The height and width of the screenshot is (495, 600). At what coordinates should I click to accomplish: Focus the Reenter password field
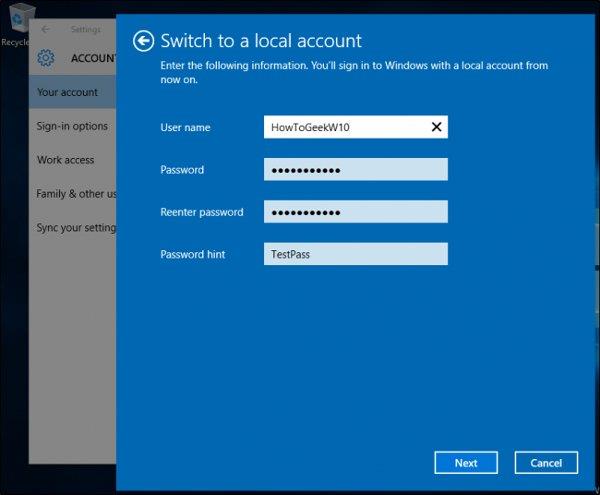click(355, 212)
